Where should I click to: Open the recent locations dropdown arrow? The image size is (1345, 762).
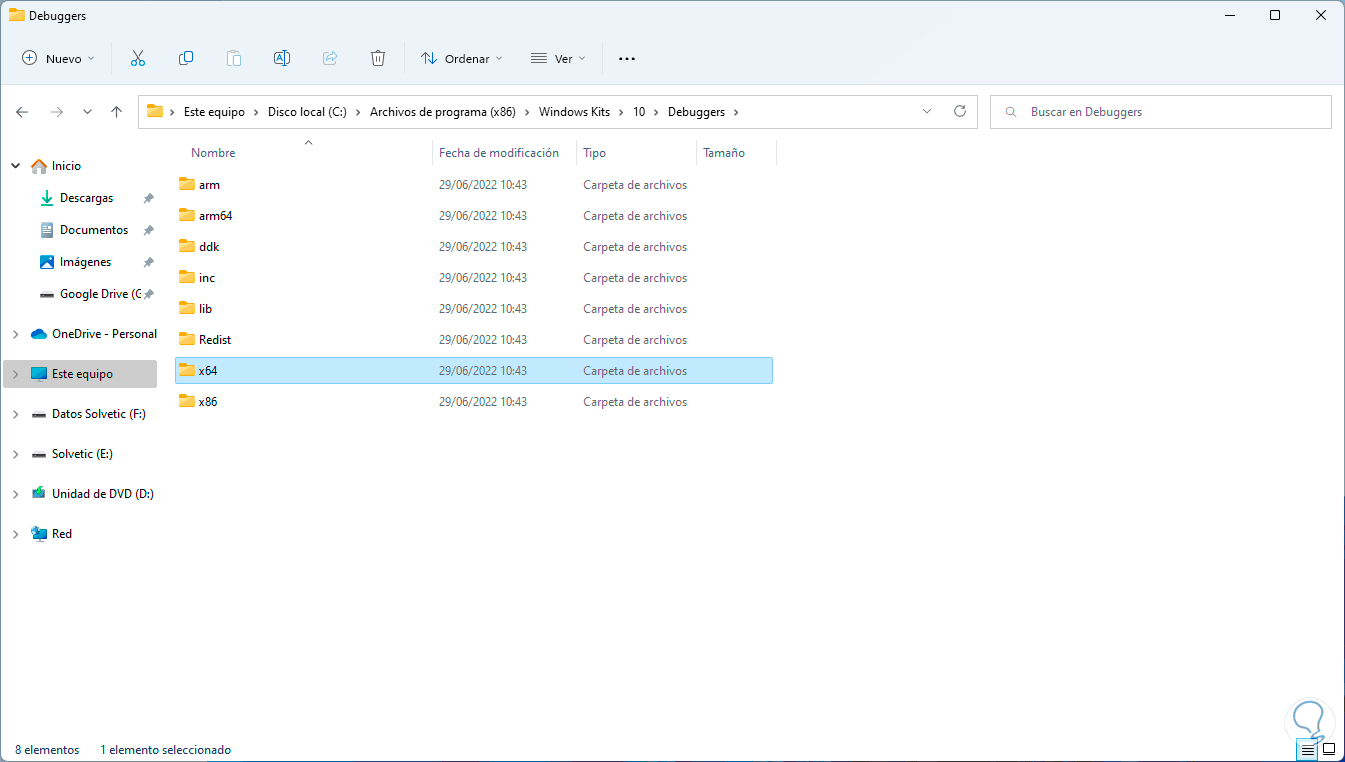[87, 112]
